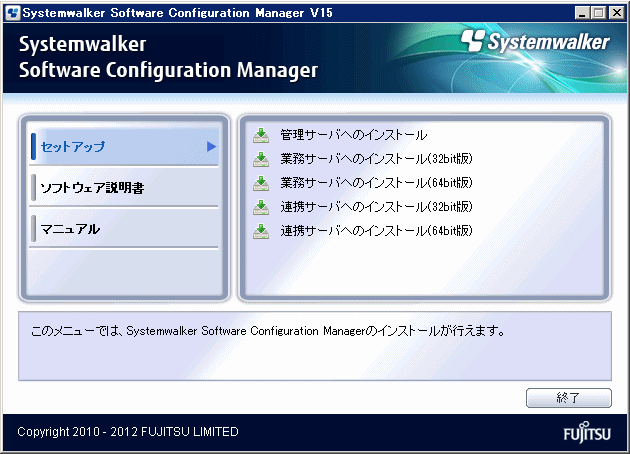Start 連携サーバへのインストール(32bit版)
This screenshot has height=454, width=630.
[x=376, y=207]
